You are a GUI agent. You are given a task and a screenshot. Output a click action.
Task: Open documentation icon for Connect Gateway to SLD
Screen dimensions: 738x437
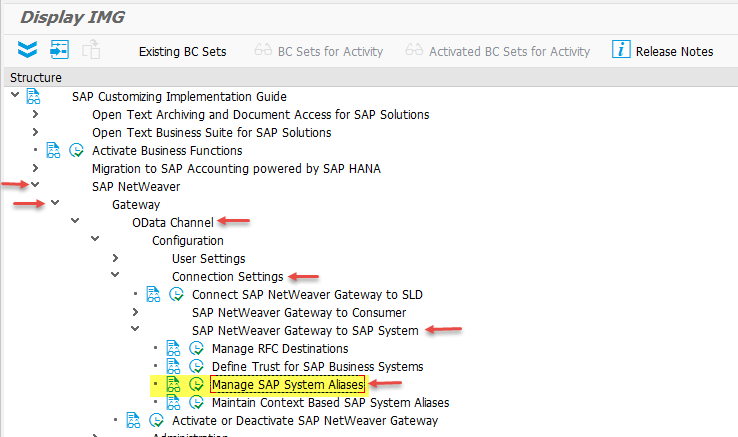(x=153, y=294)
